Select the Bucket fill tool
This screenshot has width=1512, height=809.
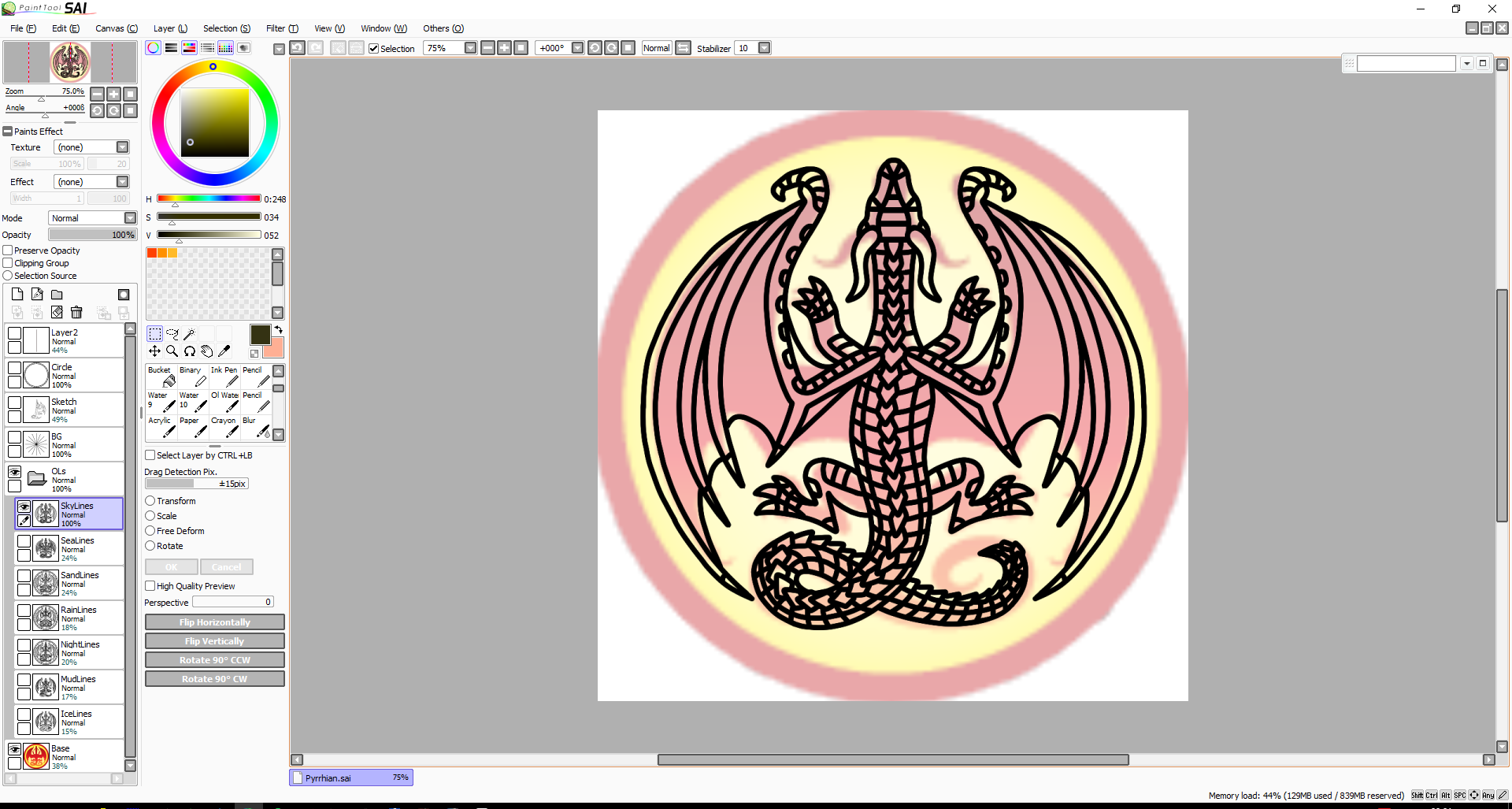161,377
